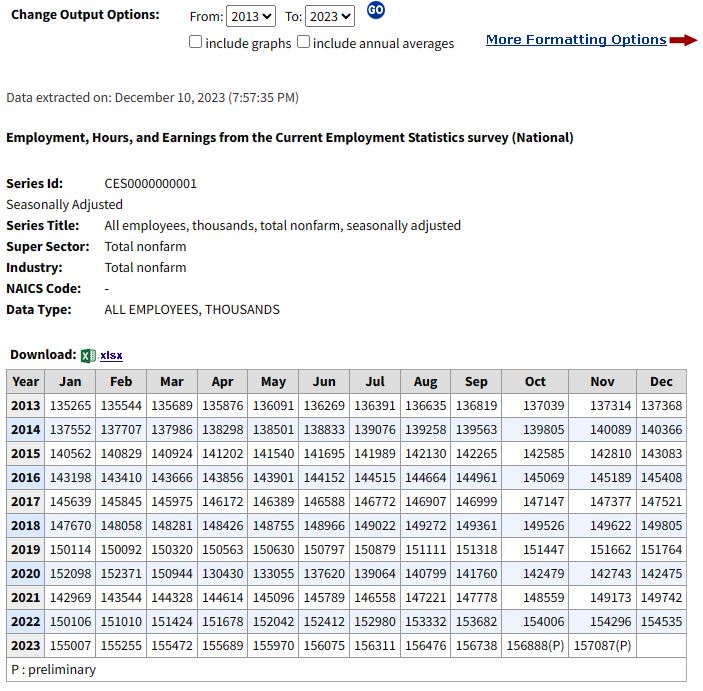Select the 2019 row label

[26, 549]
